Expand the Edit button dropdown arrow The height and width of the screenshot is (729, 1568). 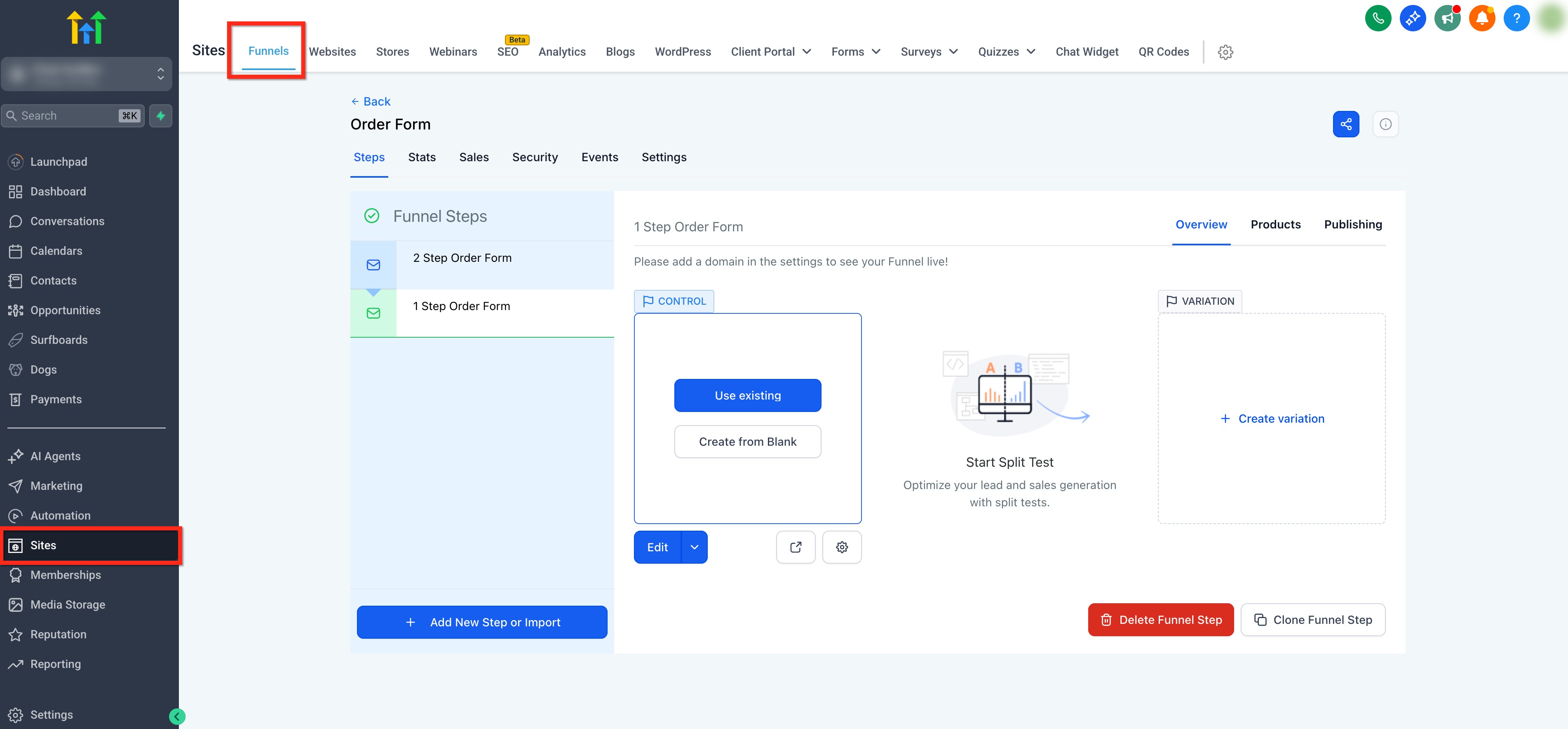pyautogui.click(x=694, y=547)
